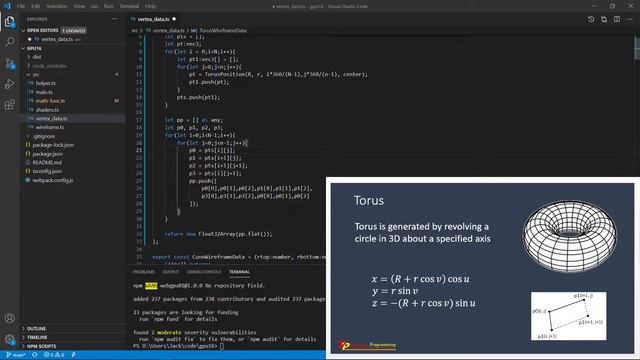Switch to the DEBUG CONSOLE panel tab
This screenshot has width=640, height=360.
tap(204, 272)
